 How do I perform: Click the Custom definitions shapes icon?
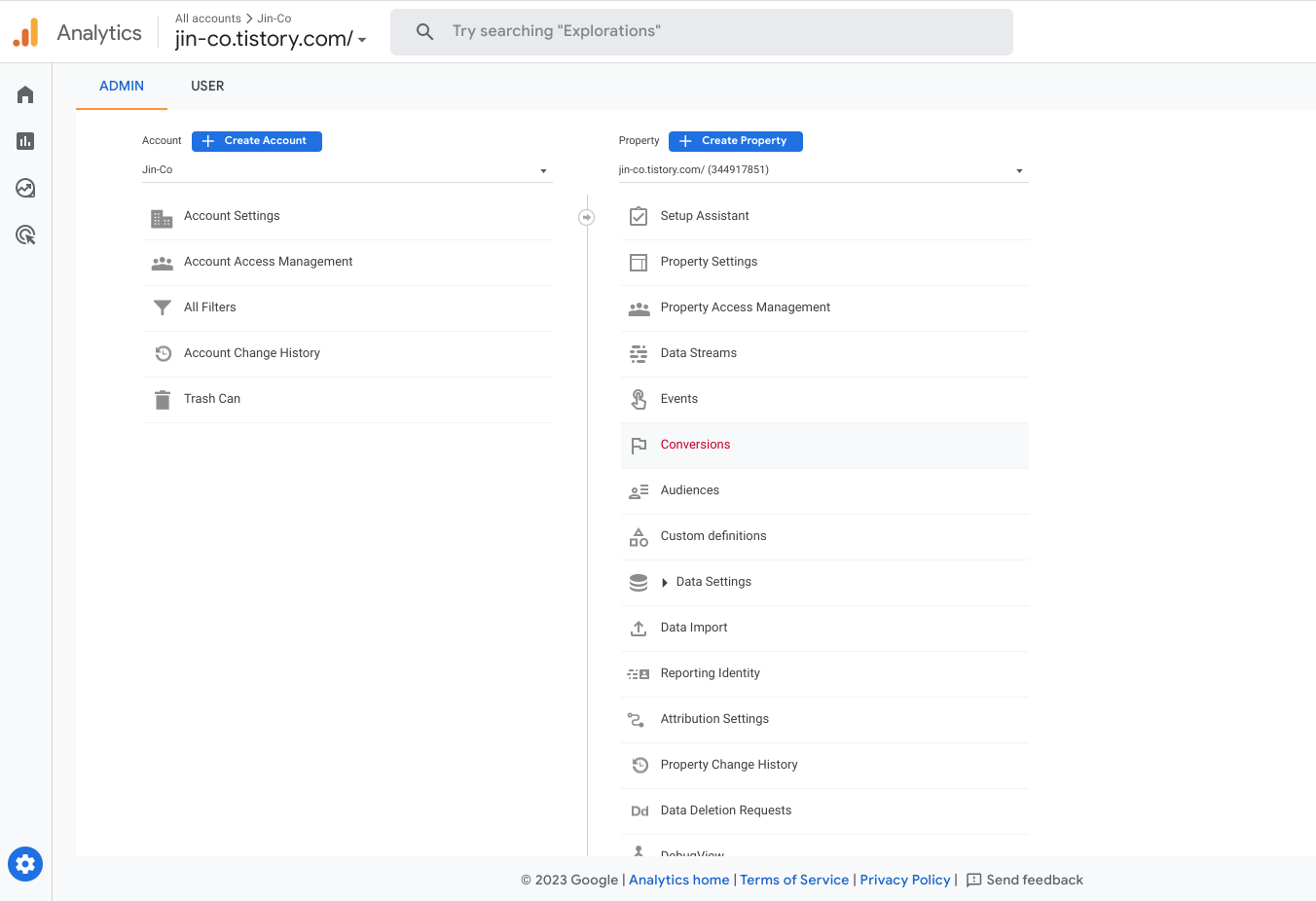639,536
